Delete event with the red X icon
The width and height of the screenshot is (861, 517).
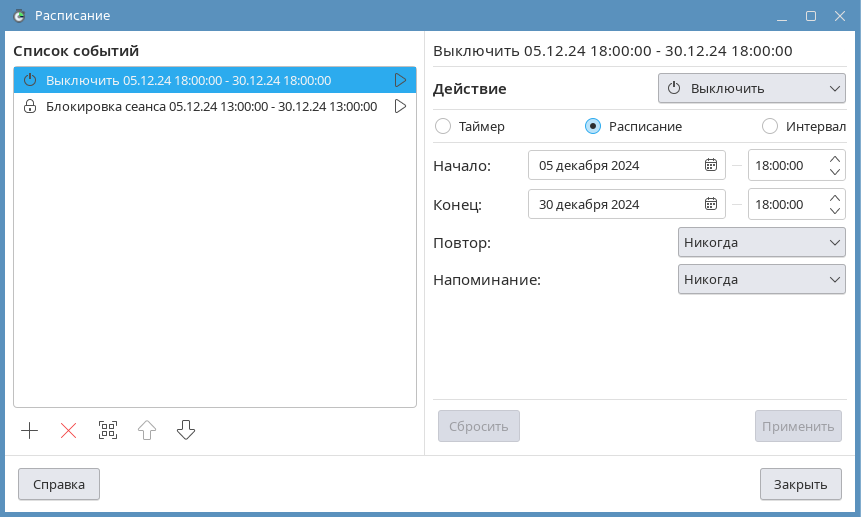[68, 431]
